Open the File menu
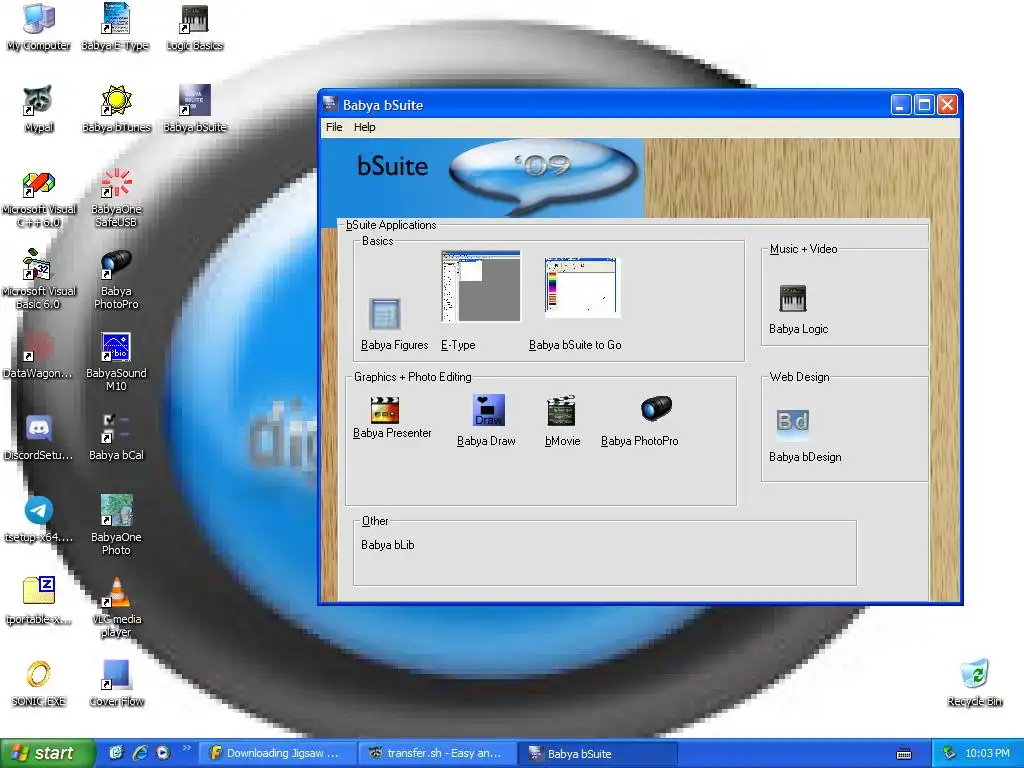This screenshot has height=768, width=1024. [334, 127]
